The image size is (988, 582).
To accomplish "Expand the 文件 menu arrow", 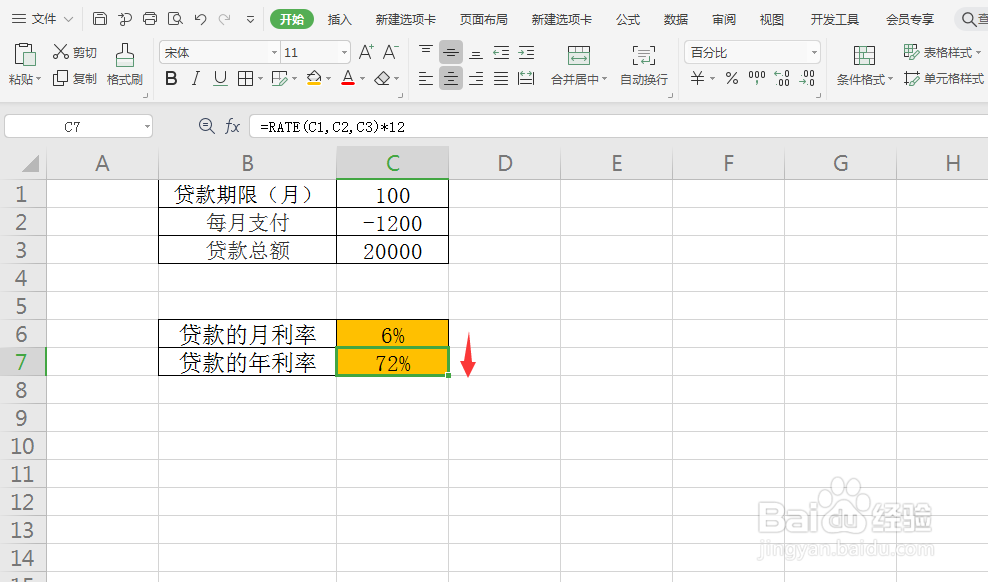I will click(x=69, y=20).
